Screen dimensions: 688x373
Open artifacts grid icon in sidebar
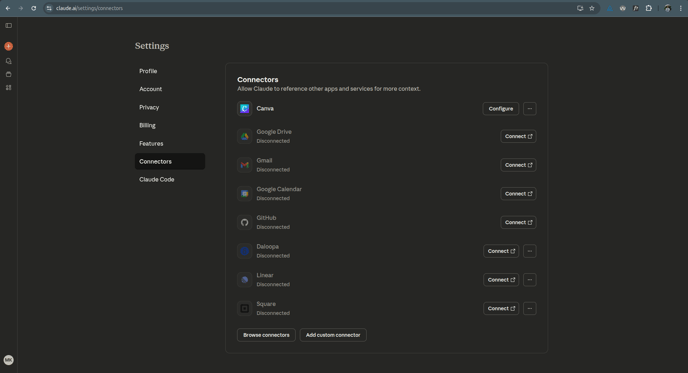[x=8, y=87]
